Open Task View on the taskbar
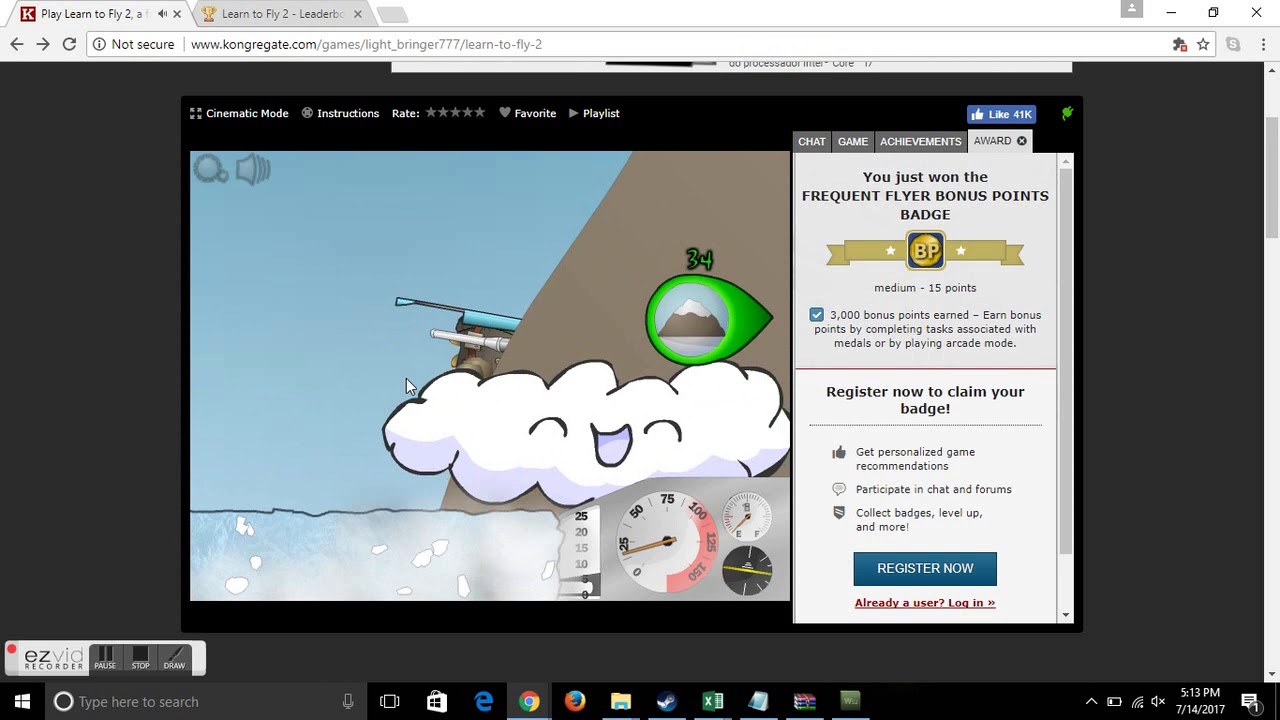The height and width of the screenshot is (720, 1280). tap(390, 701)
